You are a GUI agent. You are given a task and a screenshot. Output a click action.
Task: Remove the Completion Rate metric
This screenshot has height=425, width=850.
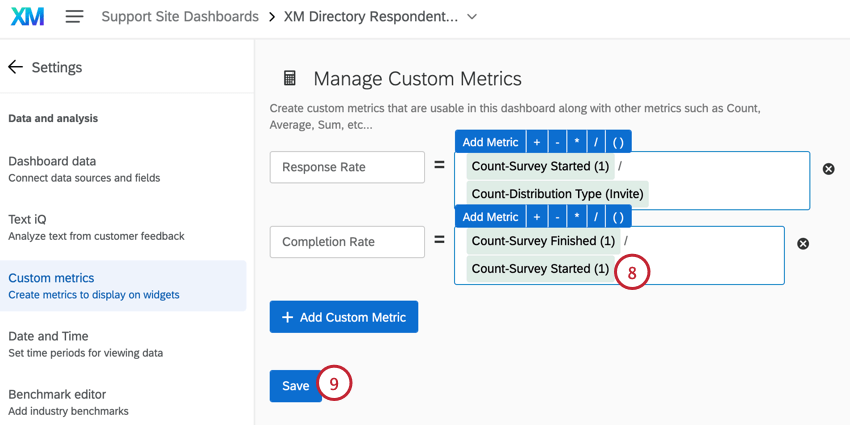click(x=803, y=244)
